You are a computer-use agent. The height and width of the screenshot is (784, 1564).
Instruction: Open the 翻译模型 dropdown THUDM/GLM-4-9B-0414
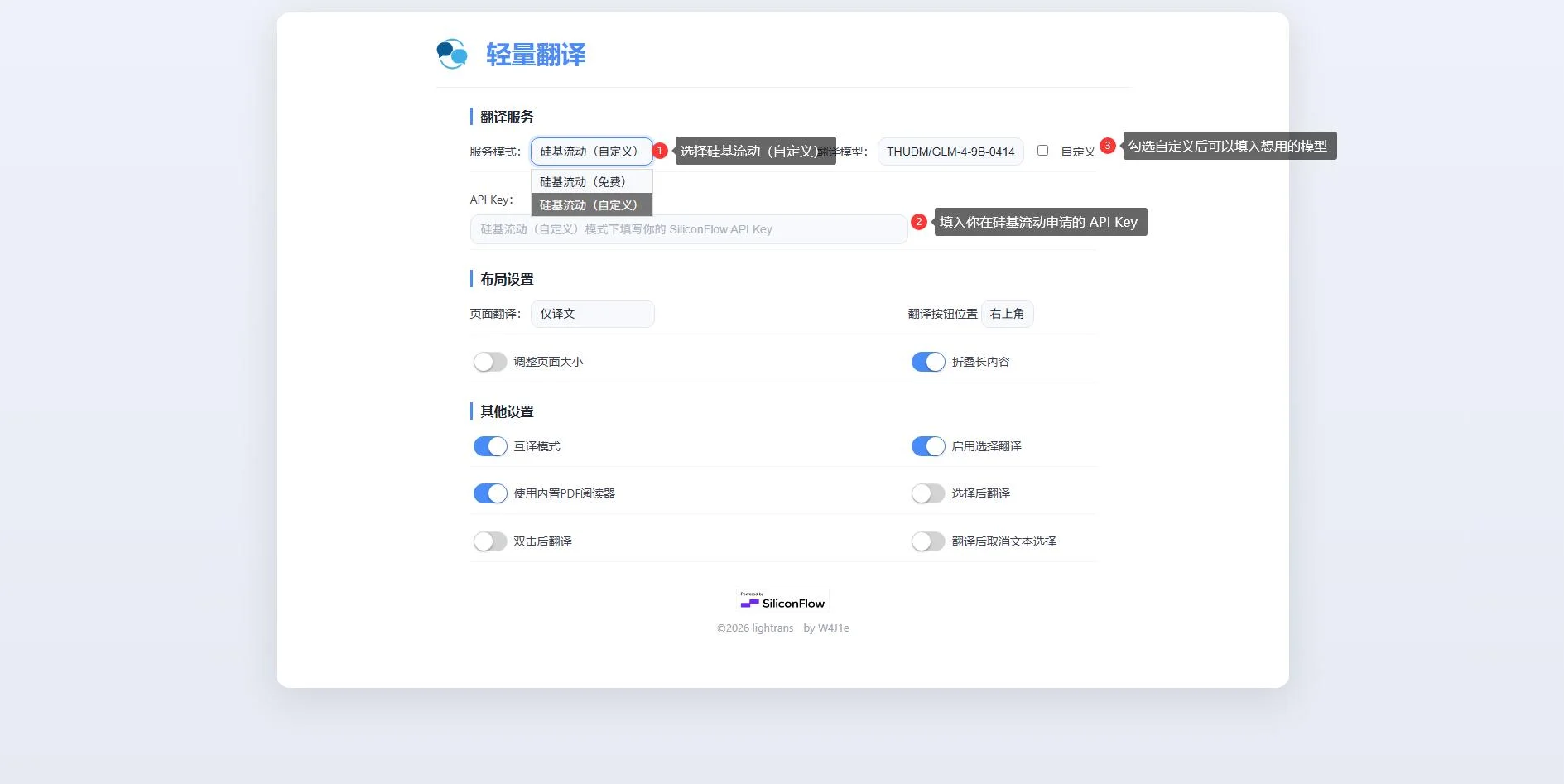950,152
